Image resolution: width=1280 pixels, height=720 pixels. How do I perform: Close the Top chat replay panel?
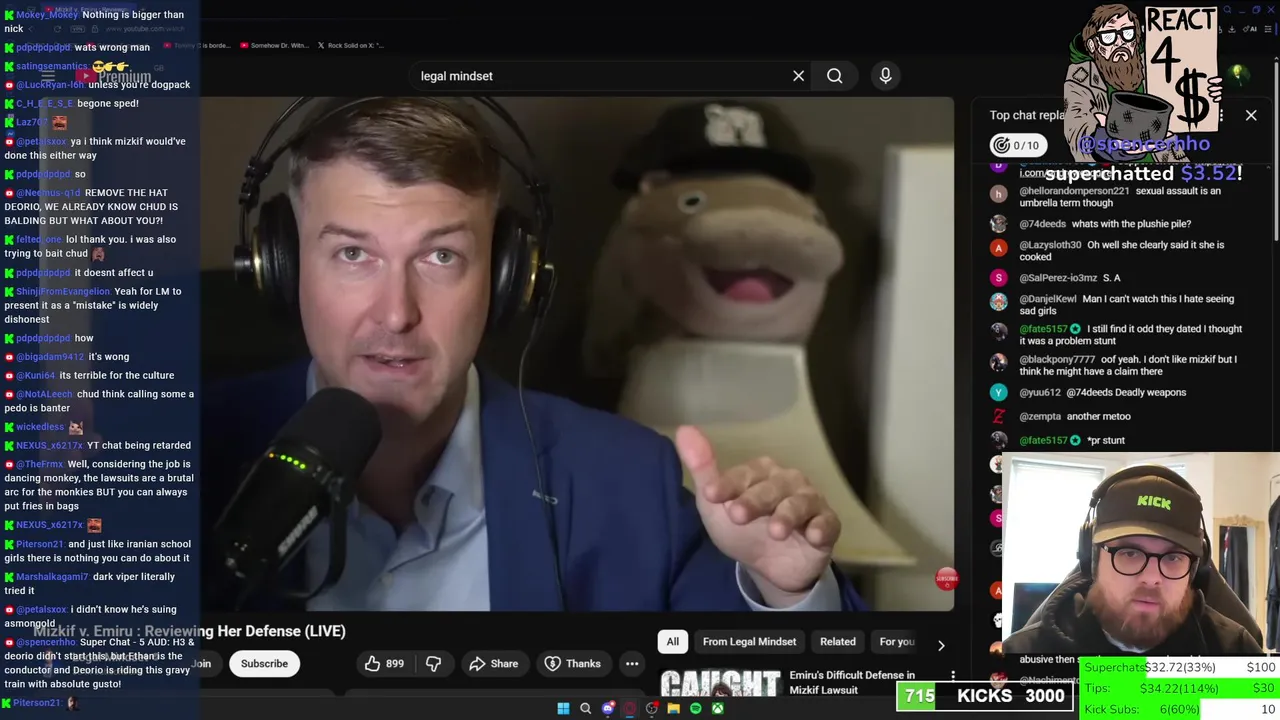tap(1251, 115)
